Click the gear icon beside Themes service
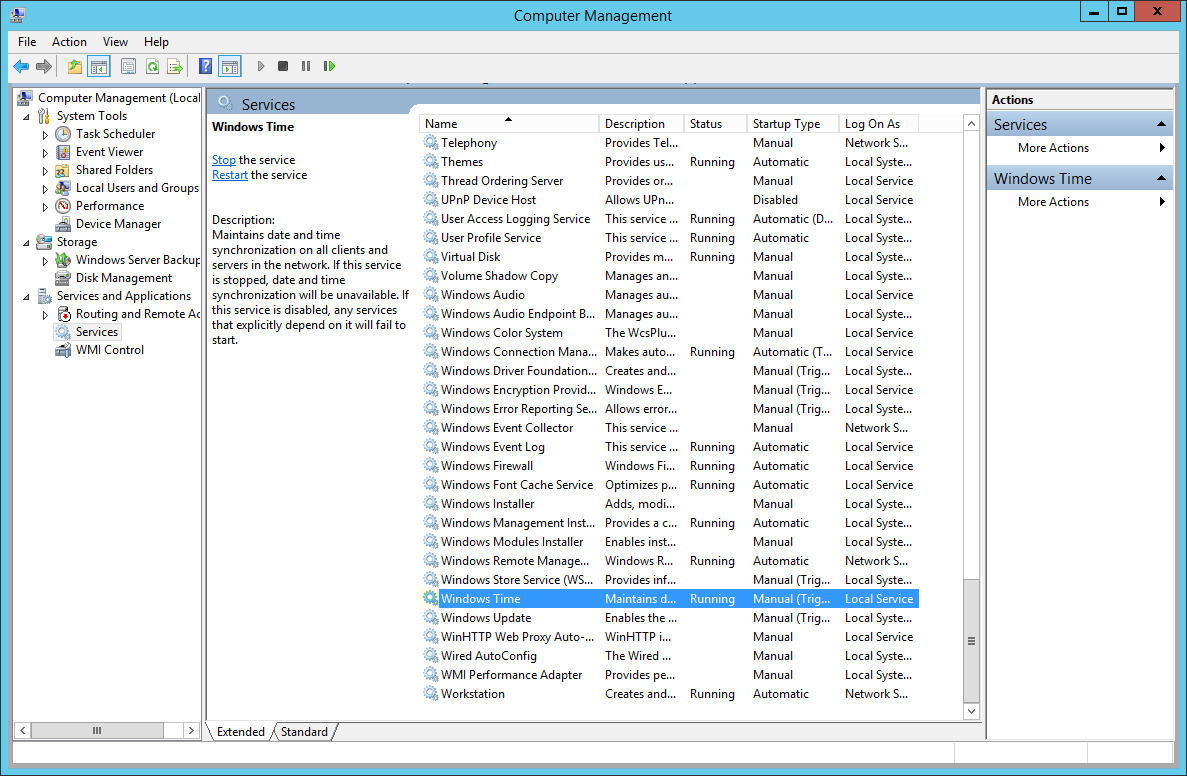 430,161
